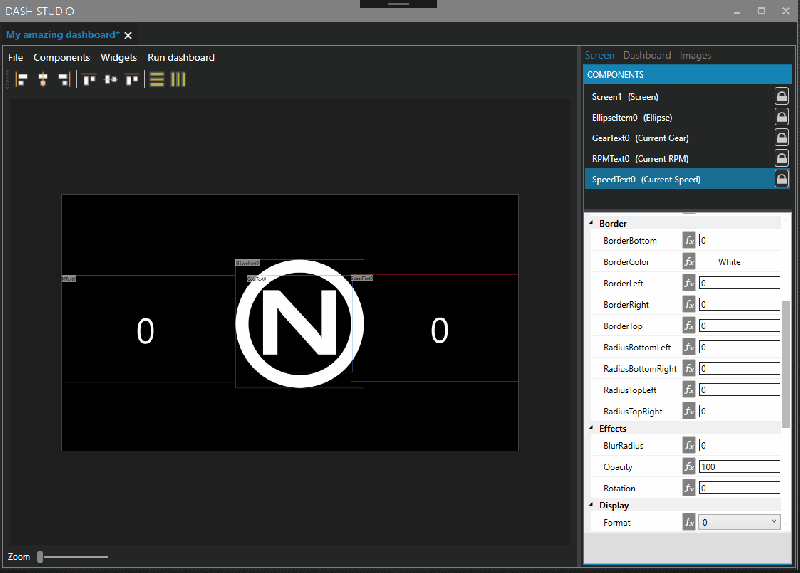
Task: Click the properties panel vertical scrollbar
Action: (x=786, y=364)
